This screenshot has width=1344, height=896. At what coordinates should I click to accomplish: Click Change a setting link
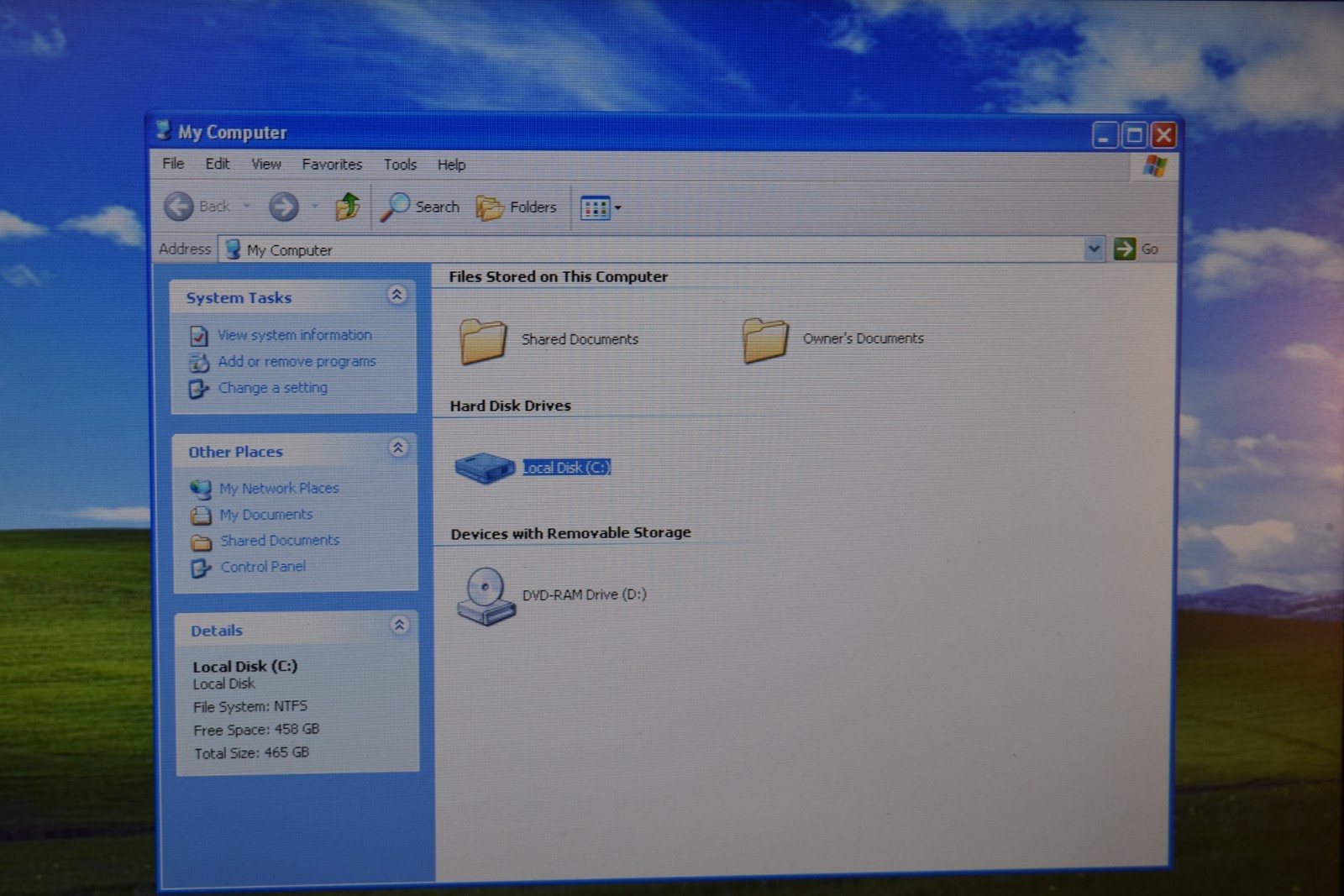pos(273,388)
